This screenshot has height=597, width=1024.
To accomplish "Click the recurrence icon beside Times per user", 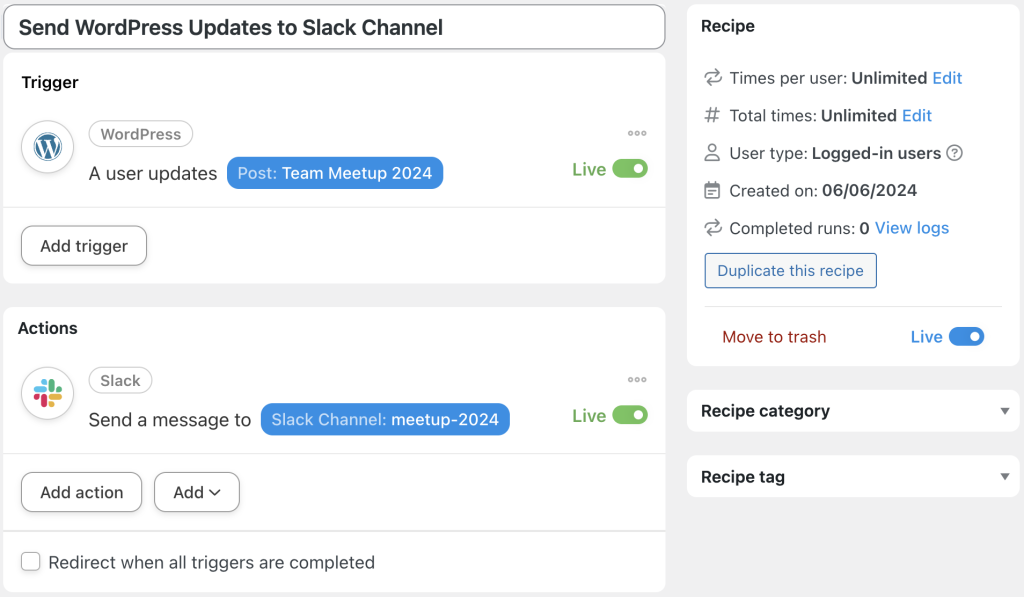I will click(712, 78).
